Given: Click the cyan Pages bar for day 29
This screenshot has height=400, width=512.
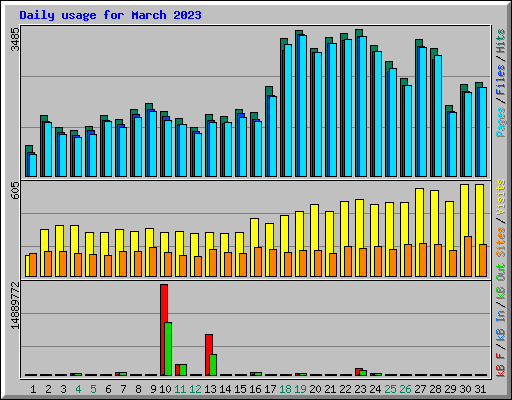Looking at the screenshot, I should (453, 144).
